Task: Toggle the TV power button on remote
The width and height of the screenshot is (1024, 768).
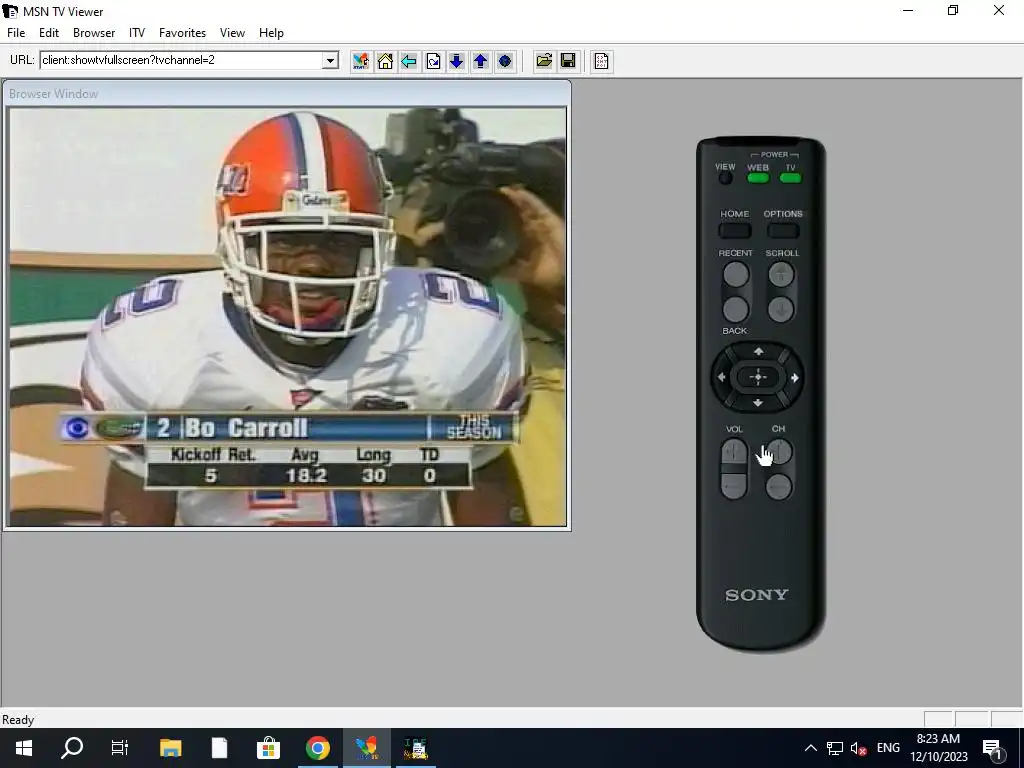Action: tap(790, 178)
